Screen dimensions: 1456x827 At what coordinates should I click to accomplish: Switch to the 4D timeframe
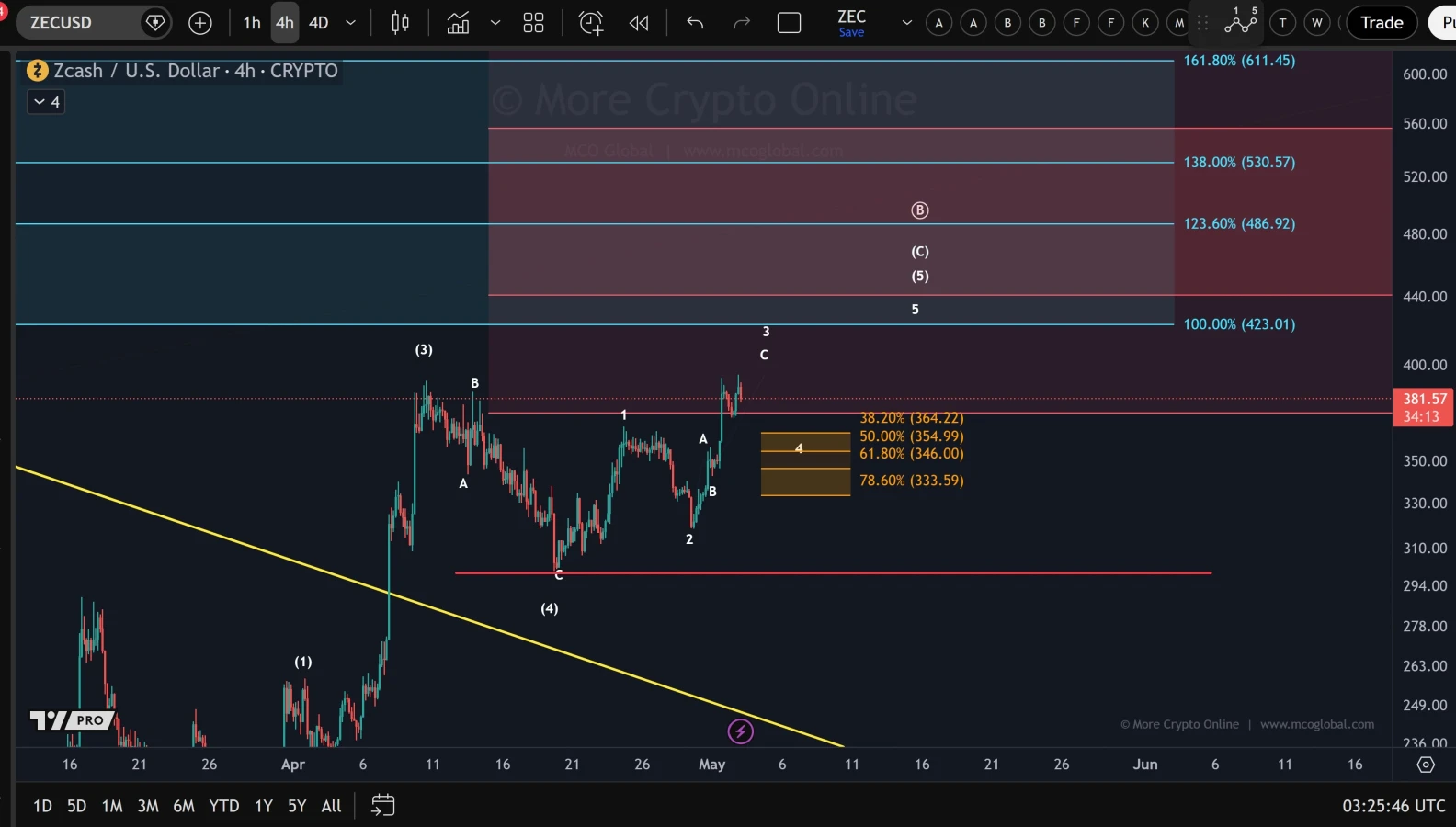coord(319,23)
